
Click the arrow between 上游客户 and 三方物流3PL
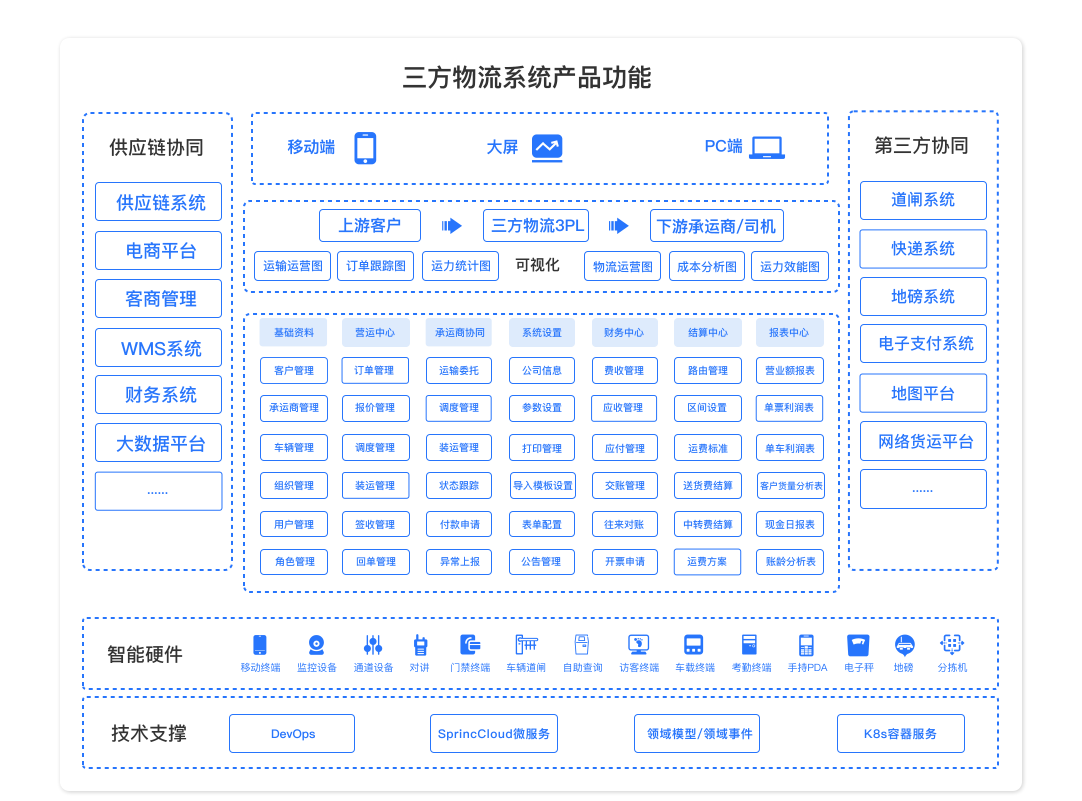[451, 226]
